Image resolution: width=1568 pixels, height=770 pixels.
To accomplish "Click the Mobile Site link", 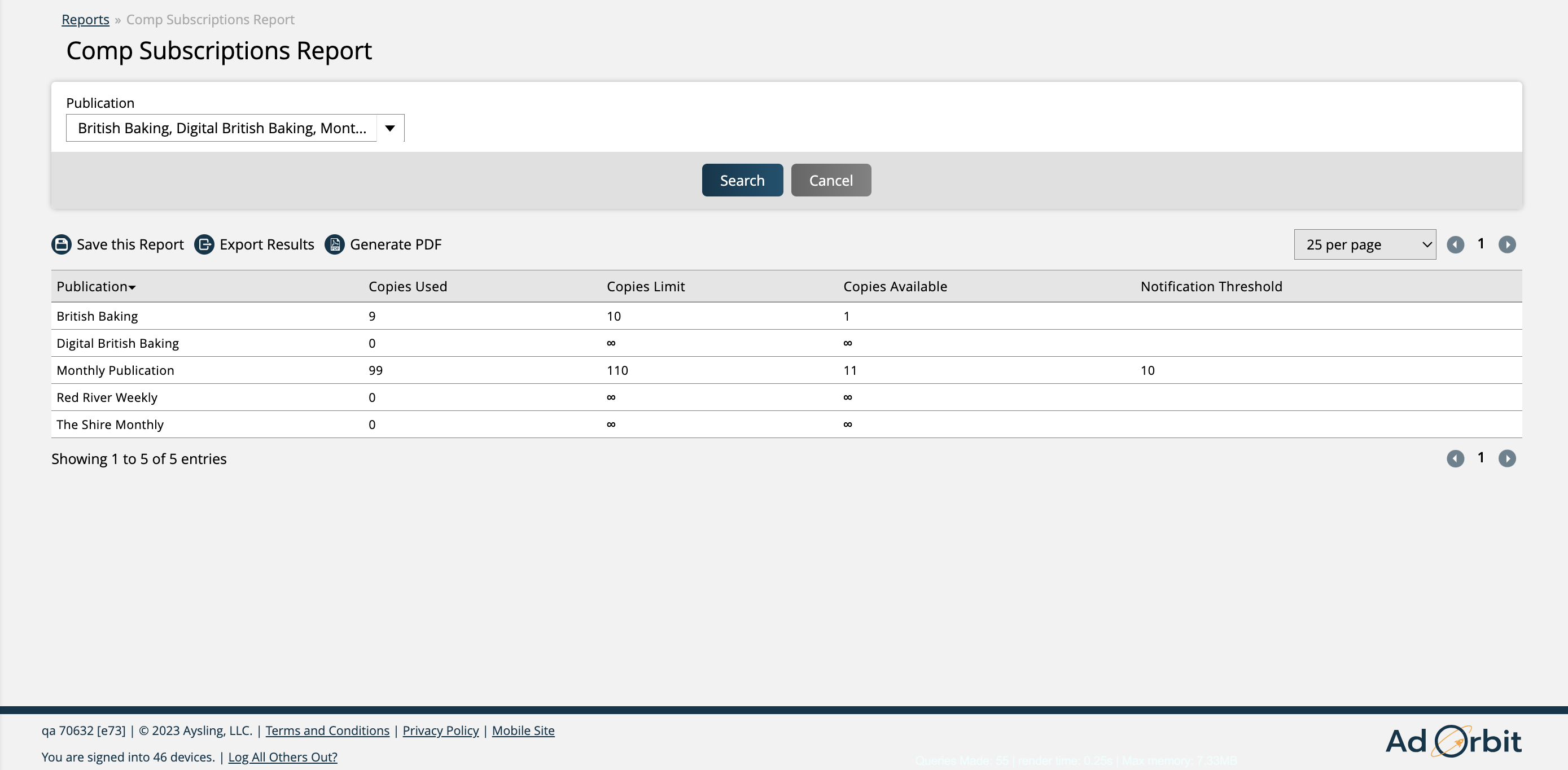I will [x=523, y=730].
